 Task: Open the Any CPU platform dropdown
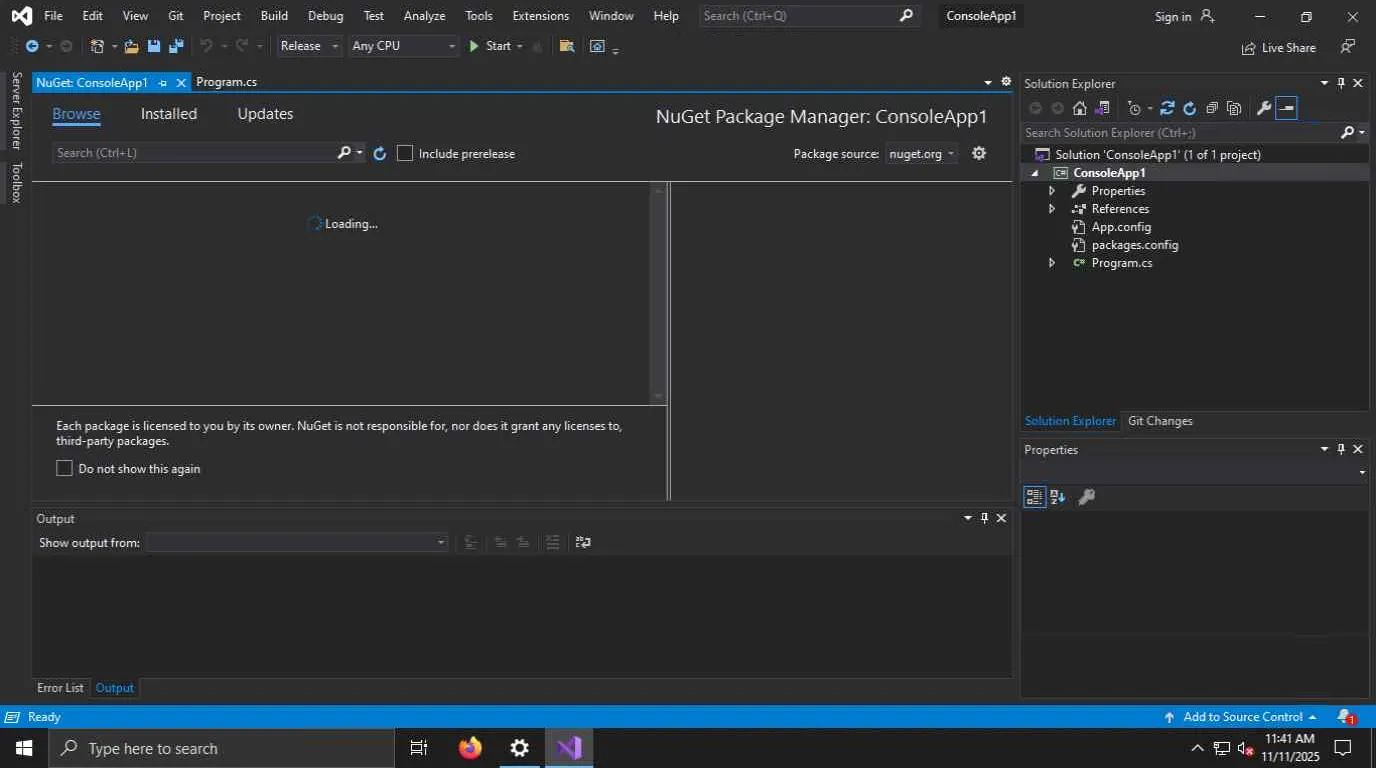point(404,46)
